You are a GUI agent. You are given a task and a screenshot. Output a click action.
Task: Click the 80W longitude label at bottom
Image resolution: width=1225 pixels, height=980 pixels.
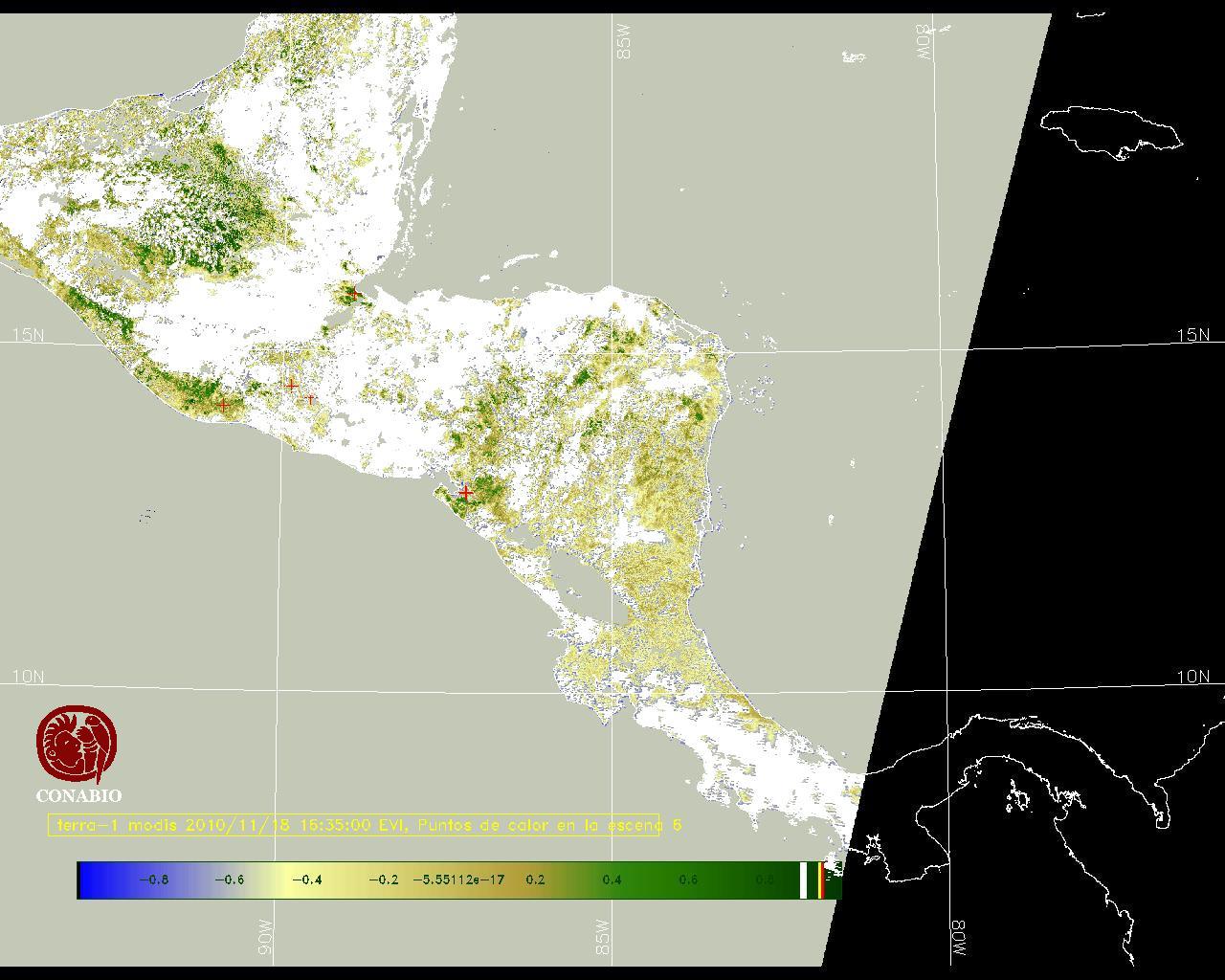[958, 940]
